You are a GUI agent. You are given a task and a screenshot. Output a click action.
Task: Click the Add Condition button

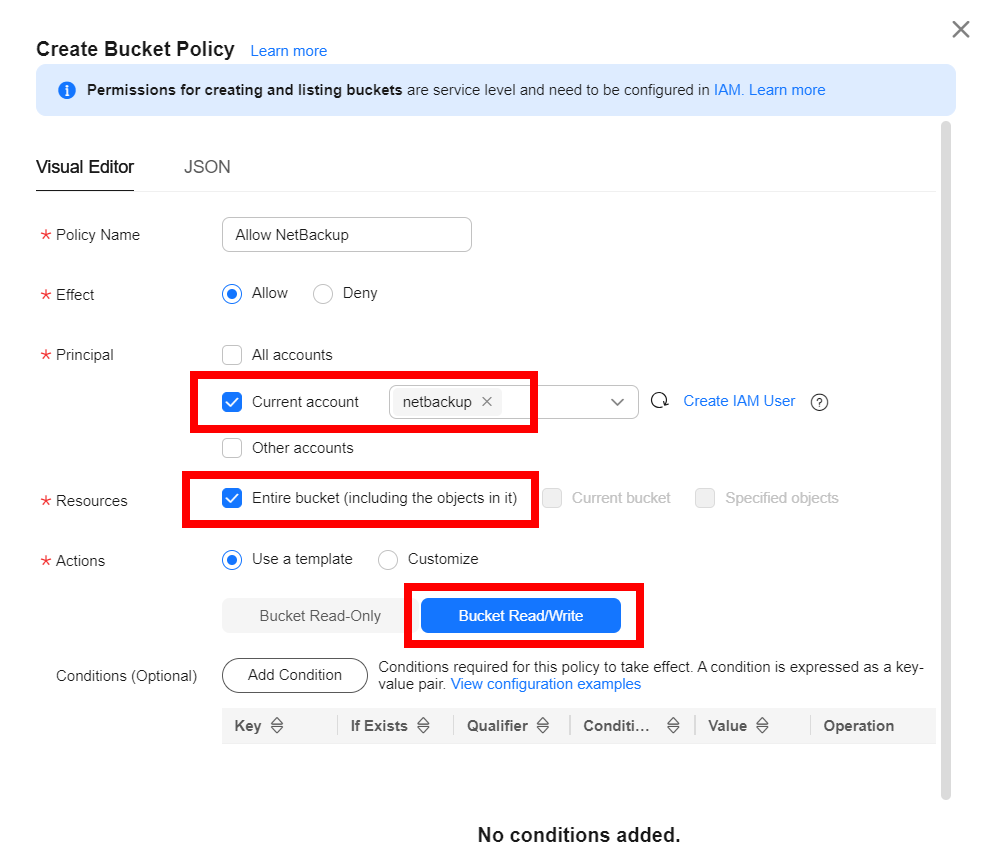295,675
